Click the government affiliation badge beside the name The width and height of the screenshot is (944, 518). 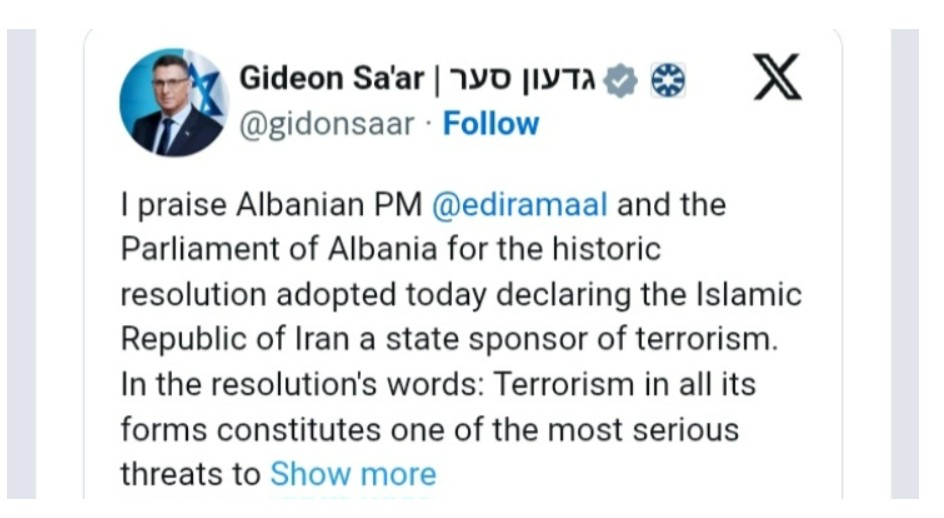667,81
